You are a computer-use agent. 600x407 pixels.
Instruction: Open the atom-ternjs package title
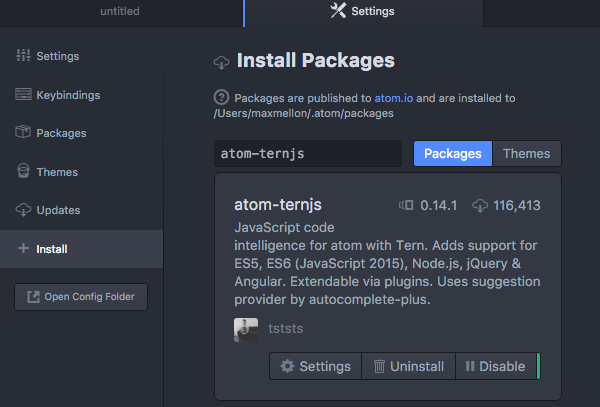pos(278,205)
